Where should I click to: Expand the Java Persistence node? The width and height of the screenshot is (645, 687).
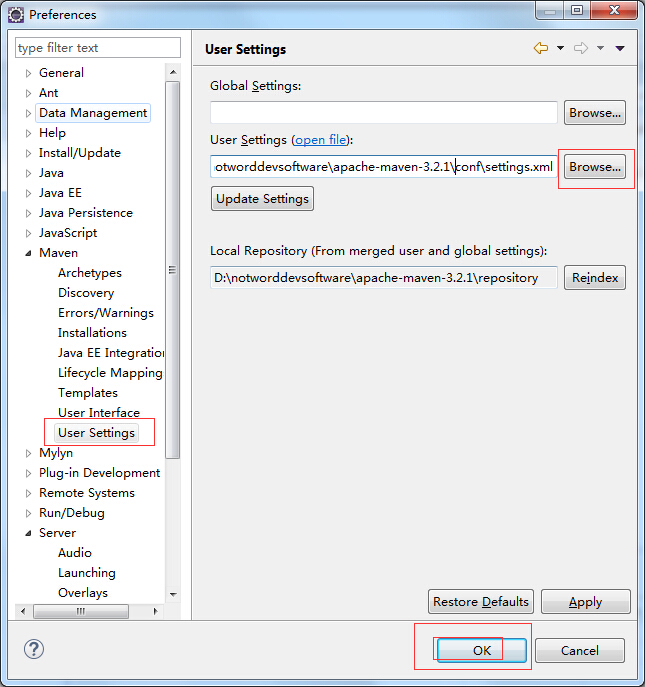pos(28,213)
